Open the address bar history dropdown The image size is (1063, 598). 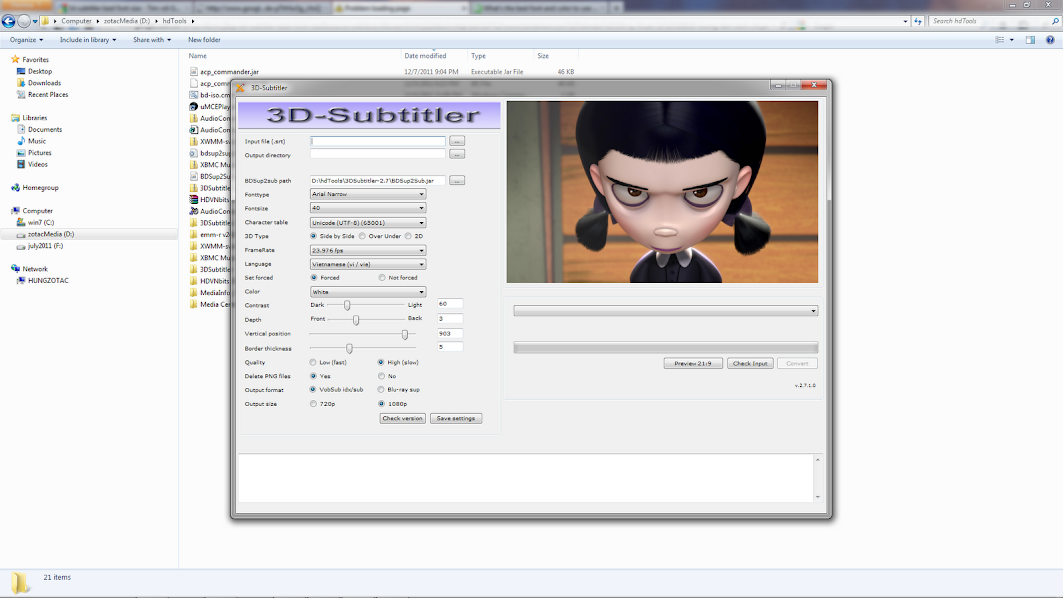[x=905, y=21]
